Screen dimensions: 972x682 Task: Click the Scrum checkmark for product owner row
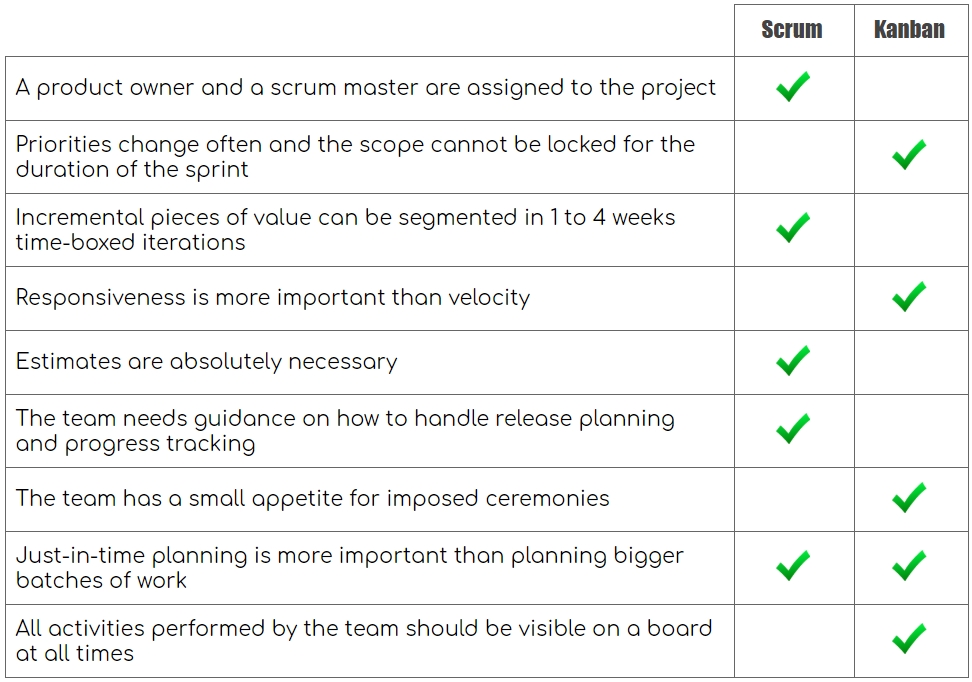tap(793, 86)
